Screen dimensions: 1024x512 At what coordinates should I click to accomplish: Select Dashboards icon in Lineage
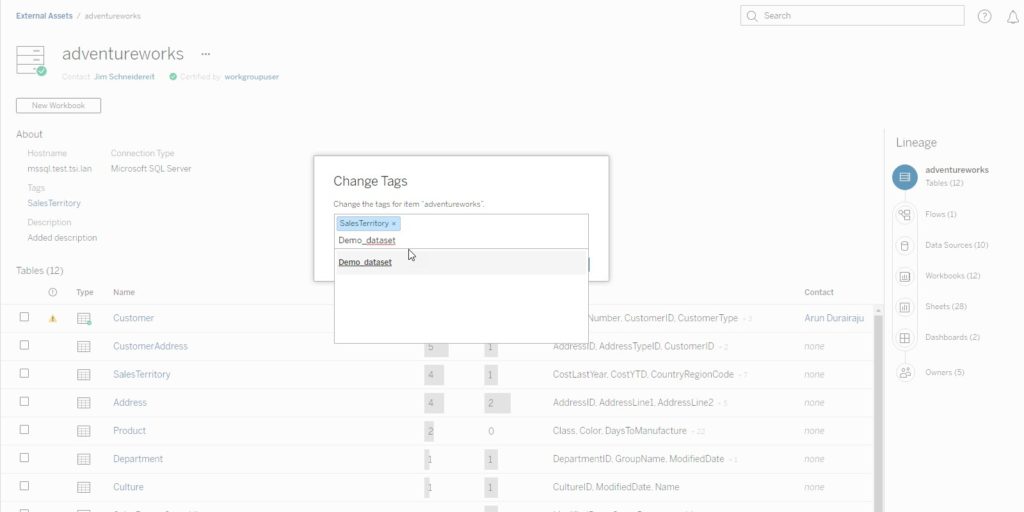pos(904,338)
